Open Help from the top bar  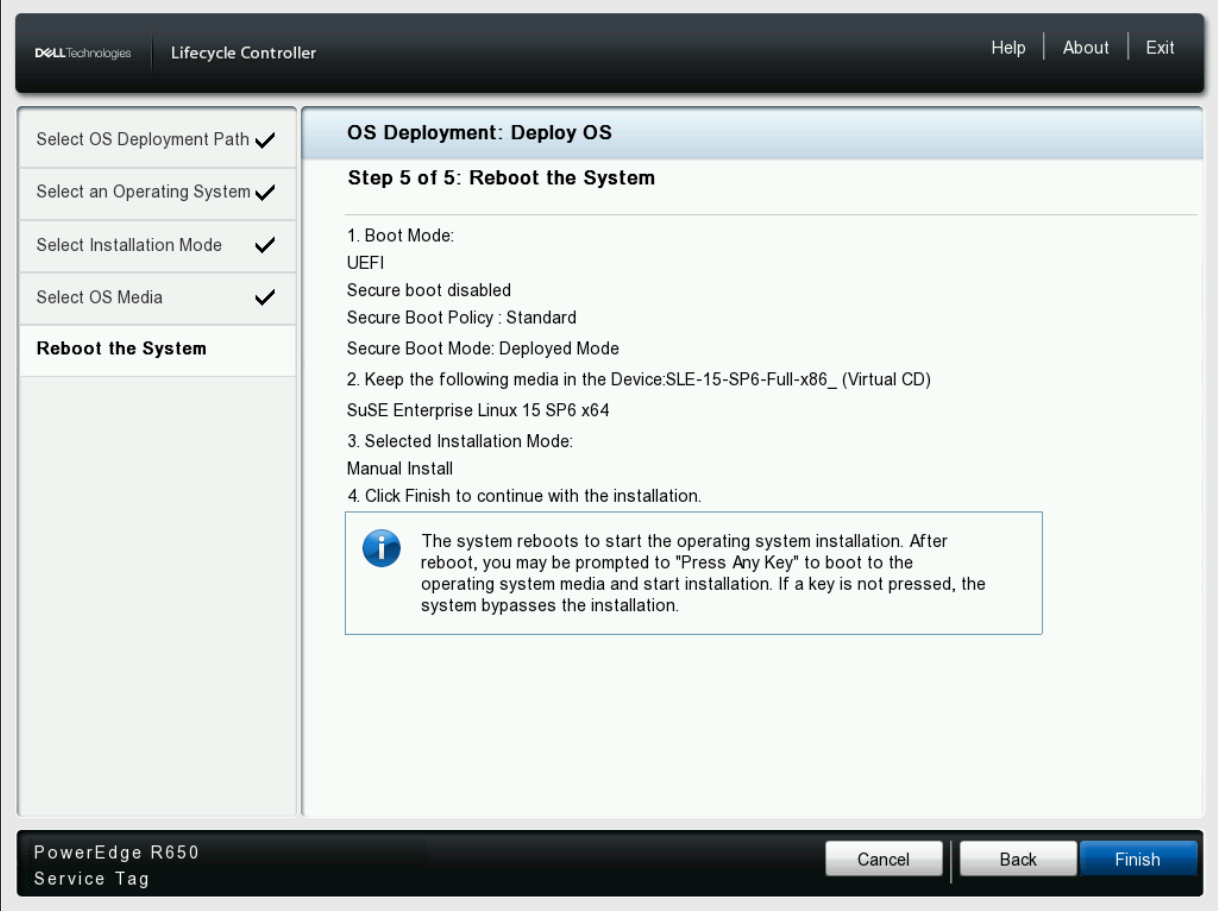tap(1007, 47)
